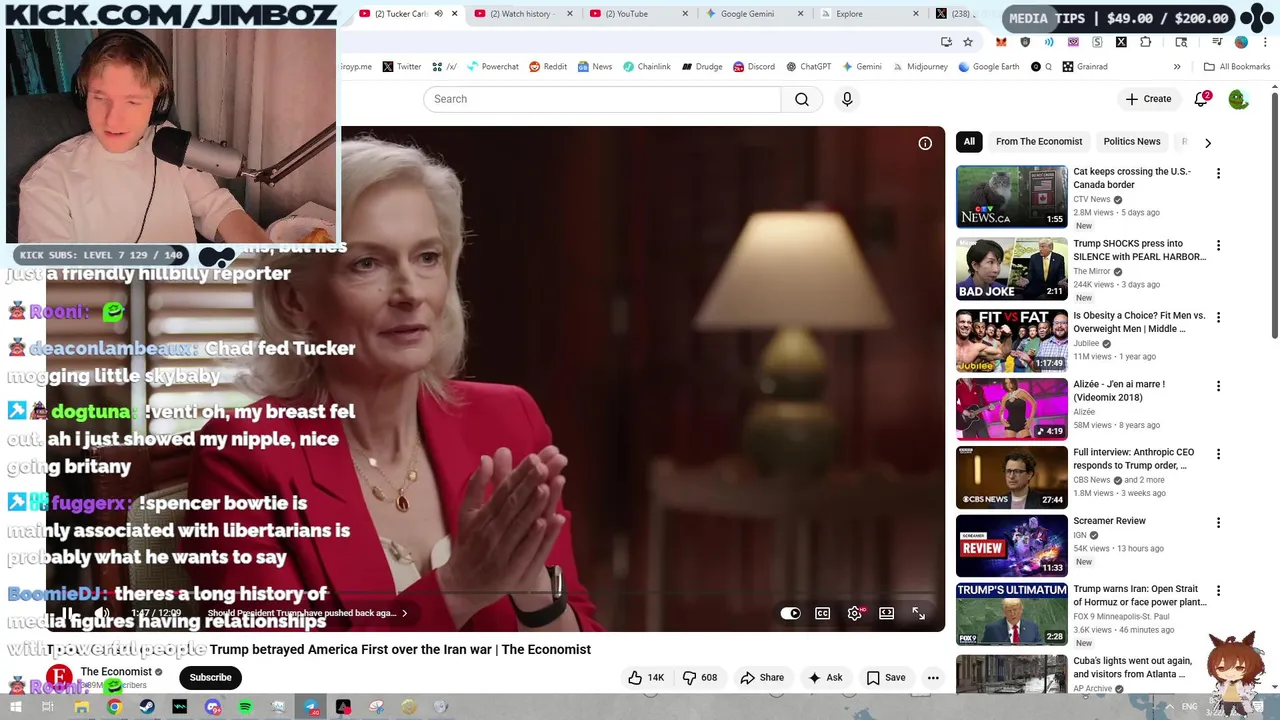Viewport: 1280px width, 720px height.
Task: Toggle closed captions CC button
Action: 822,613
